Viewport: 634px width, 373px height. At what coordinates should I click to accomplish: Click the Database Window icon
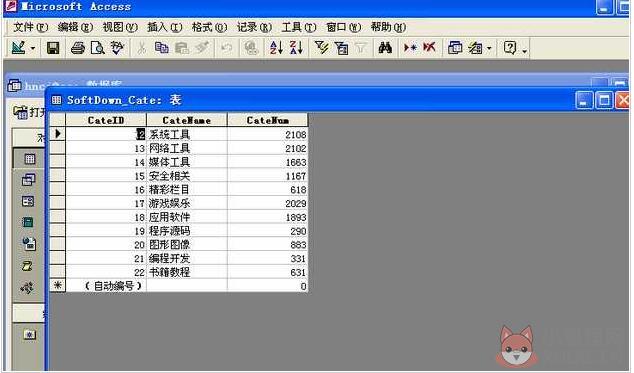tap(455, 48)
